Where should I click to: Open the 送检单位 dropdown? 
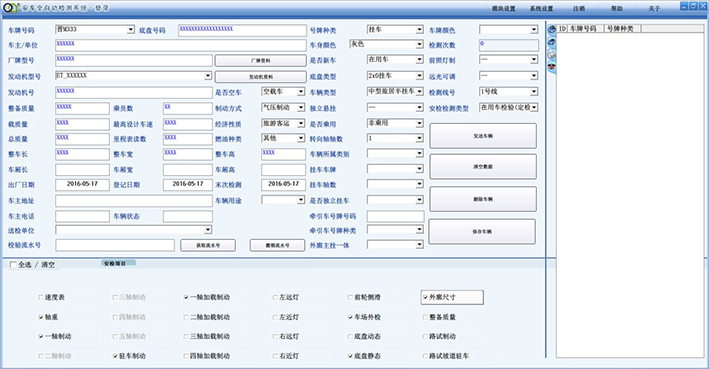click(x=208, y=230)
